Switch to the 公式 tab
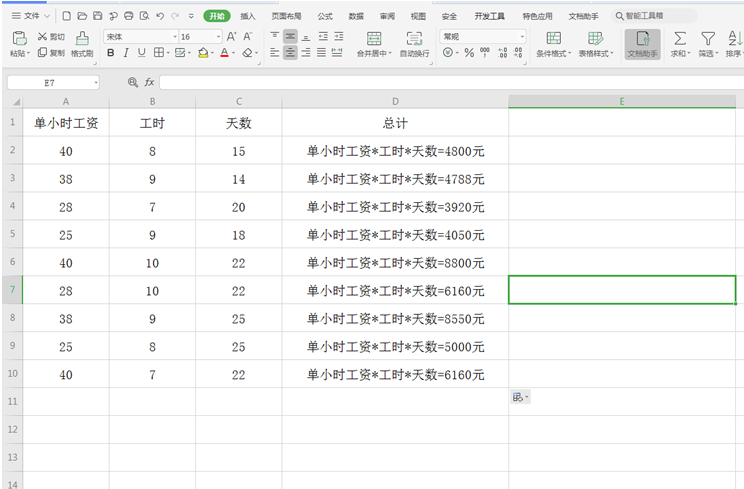744x489 pixels. click(325, 16)
